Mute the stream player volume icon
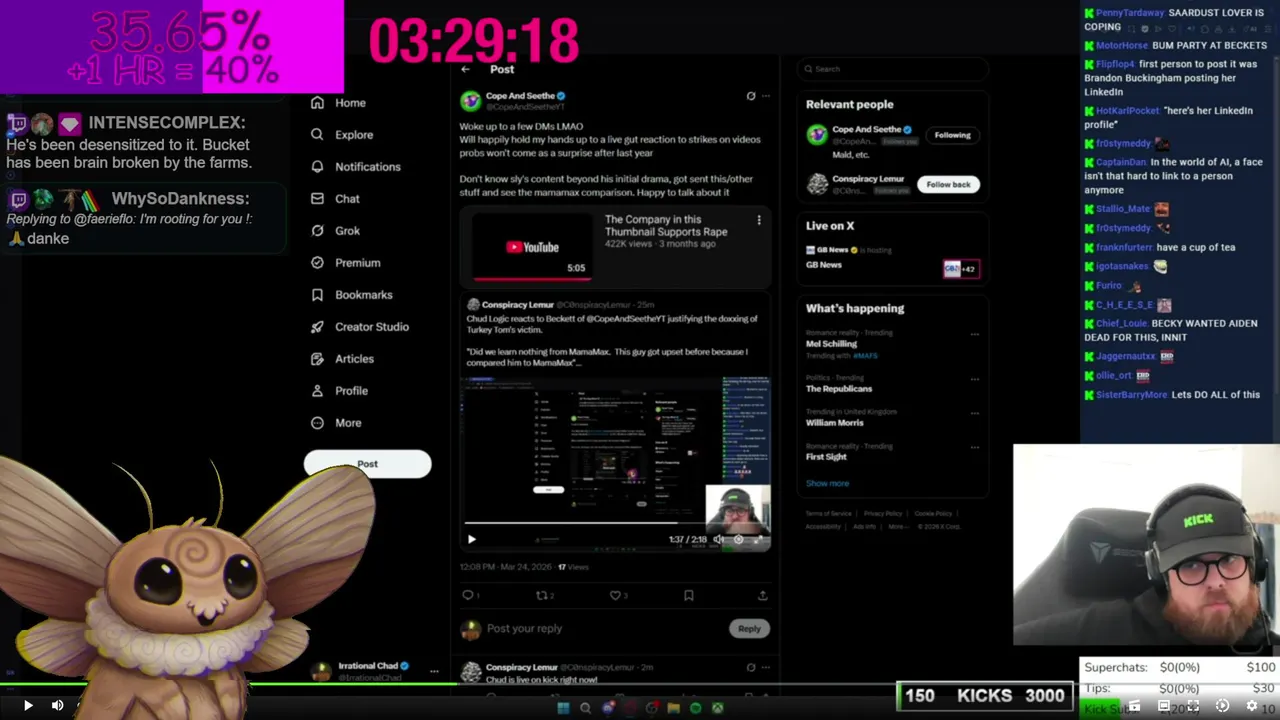The width and height of the screenshot is (1280, 720). (x=57, y=705)
